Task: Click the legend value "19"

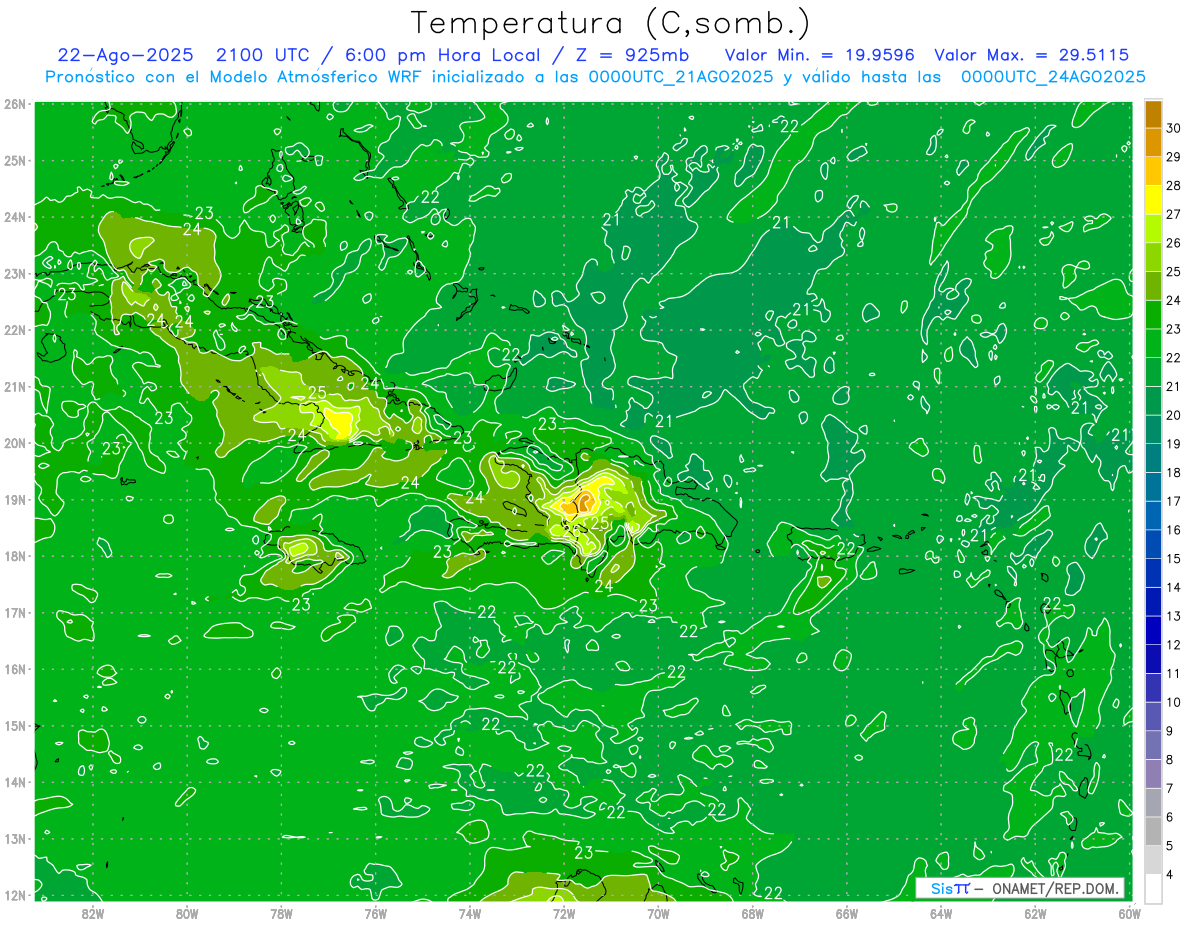Action: tap(1174, 444)
